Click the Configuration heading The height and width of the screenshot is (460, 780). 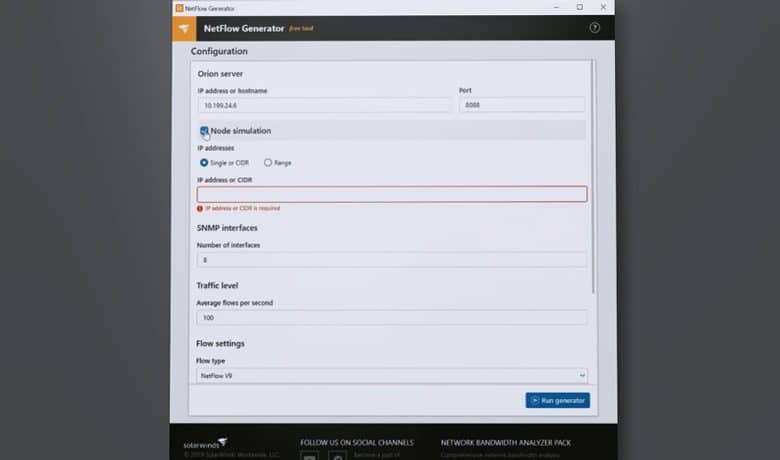(x=219, y=51)
